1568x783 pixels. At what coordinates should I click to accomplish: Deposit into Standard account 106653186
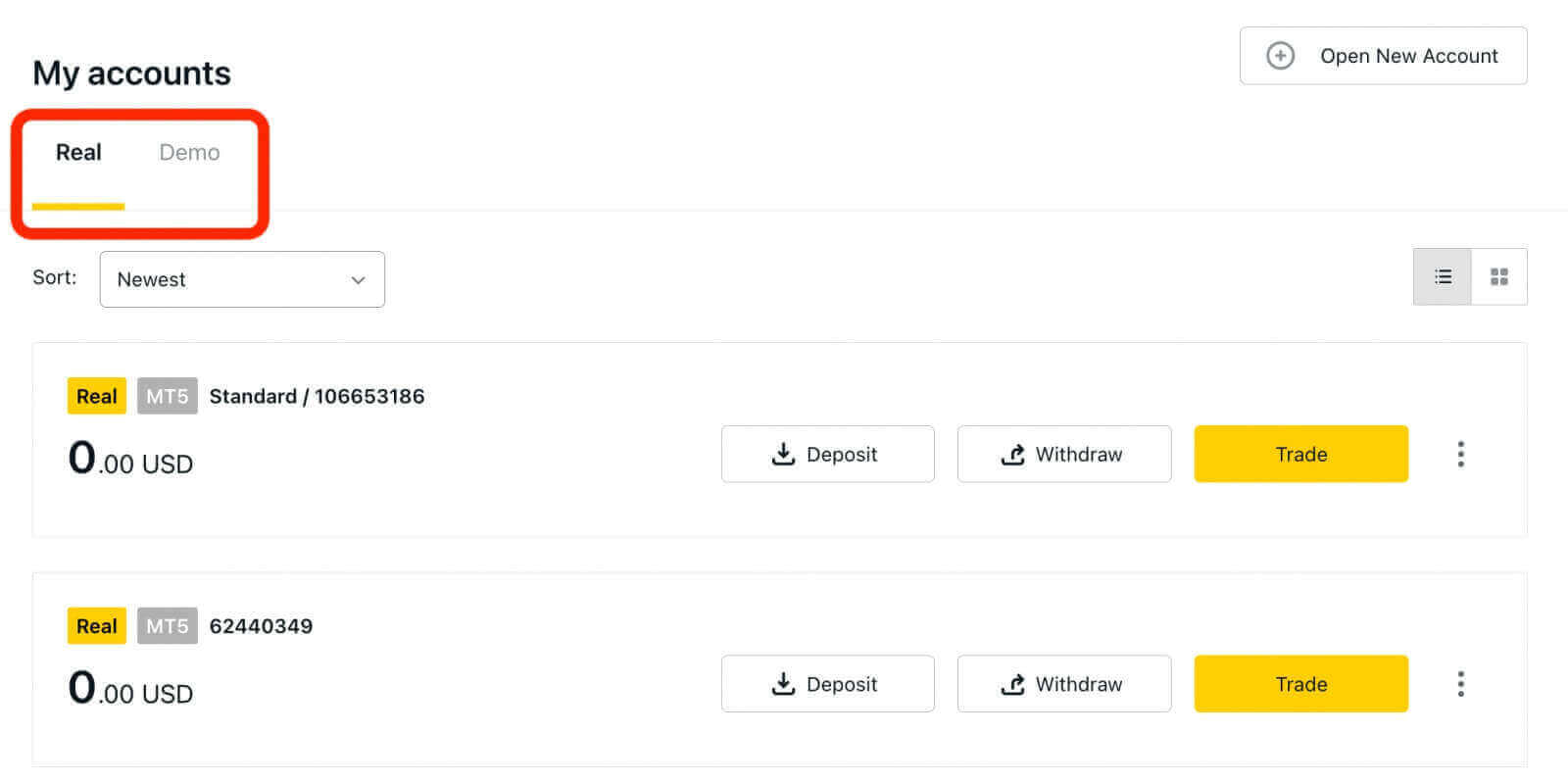click(x=828, y=454)
